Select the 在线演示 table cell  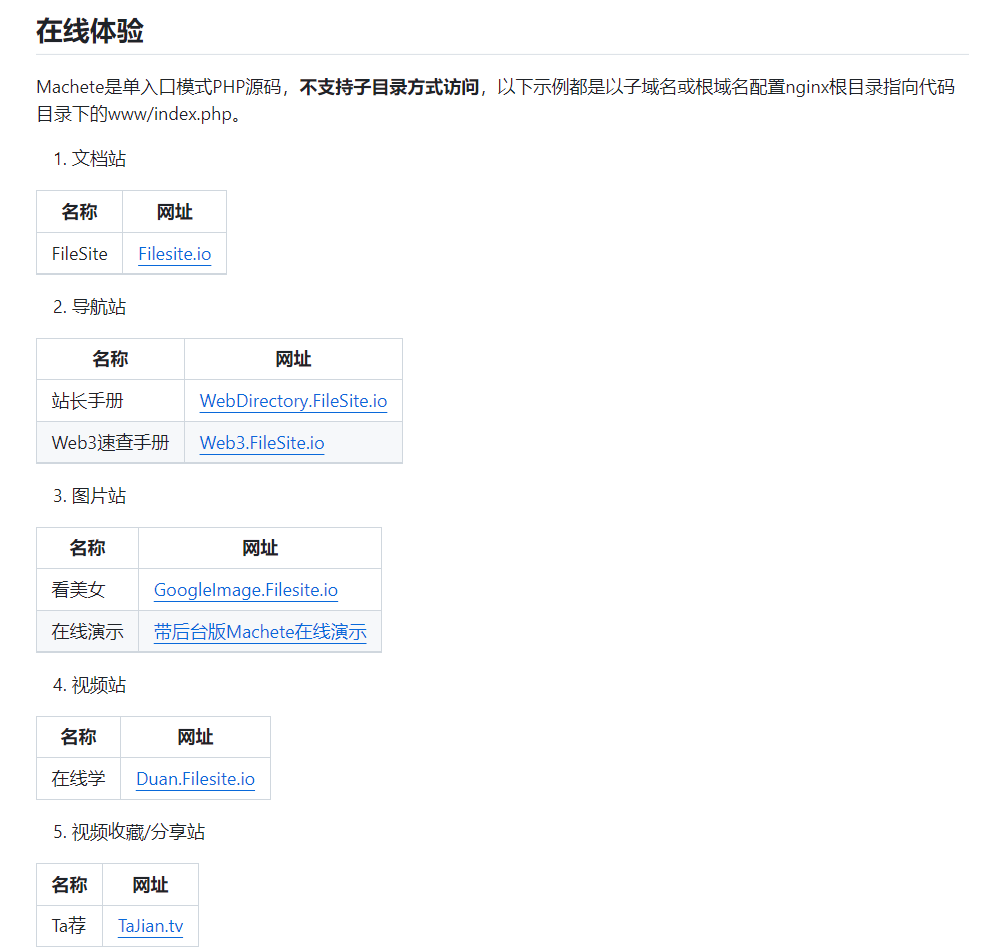[88, 631]
